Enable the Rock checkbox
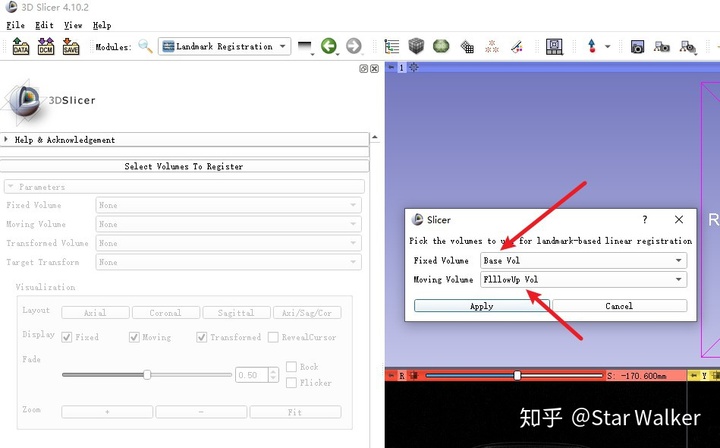 tap(291, 367)
